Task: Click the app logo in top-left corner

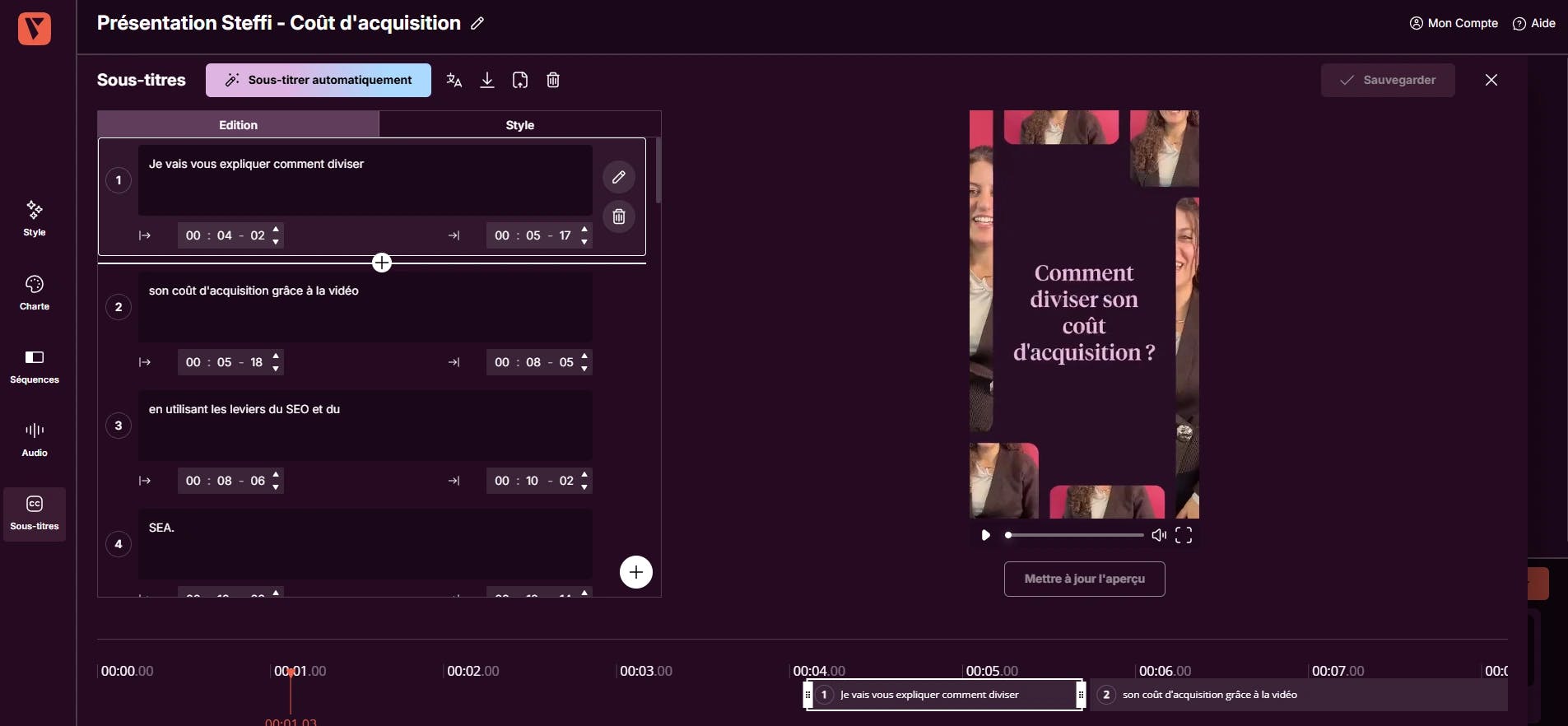Action: 35,29
